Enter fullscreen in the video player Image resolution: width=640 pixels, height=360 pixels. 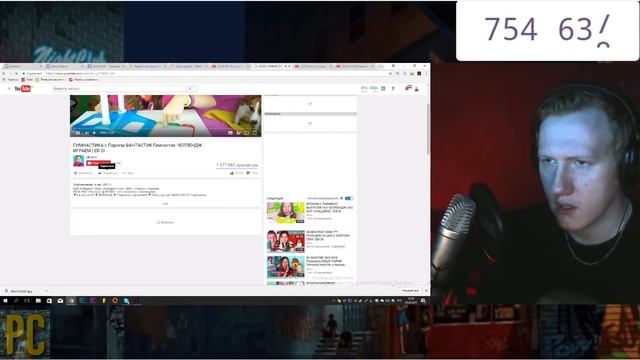click(254, 133)
